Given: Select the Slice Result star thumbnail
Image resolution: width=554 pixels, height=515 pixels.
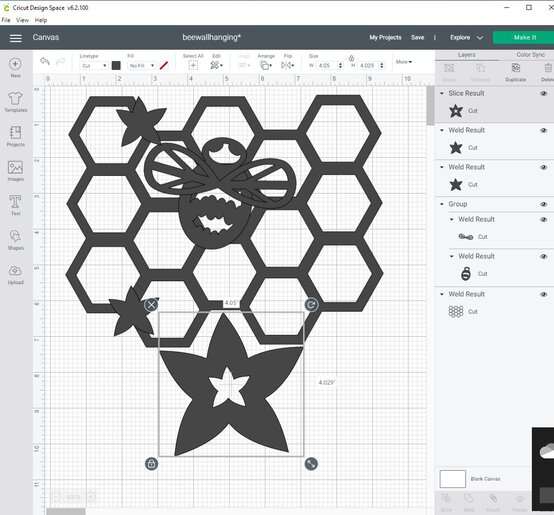Looking at the screenshot, I should point(456,111).
